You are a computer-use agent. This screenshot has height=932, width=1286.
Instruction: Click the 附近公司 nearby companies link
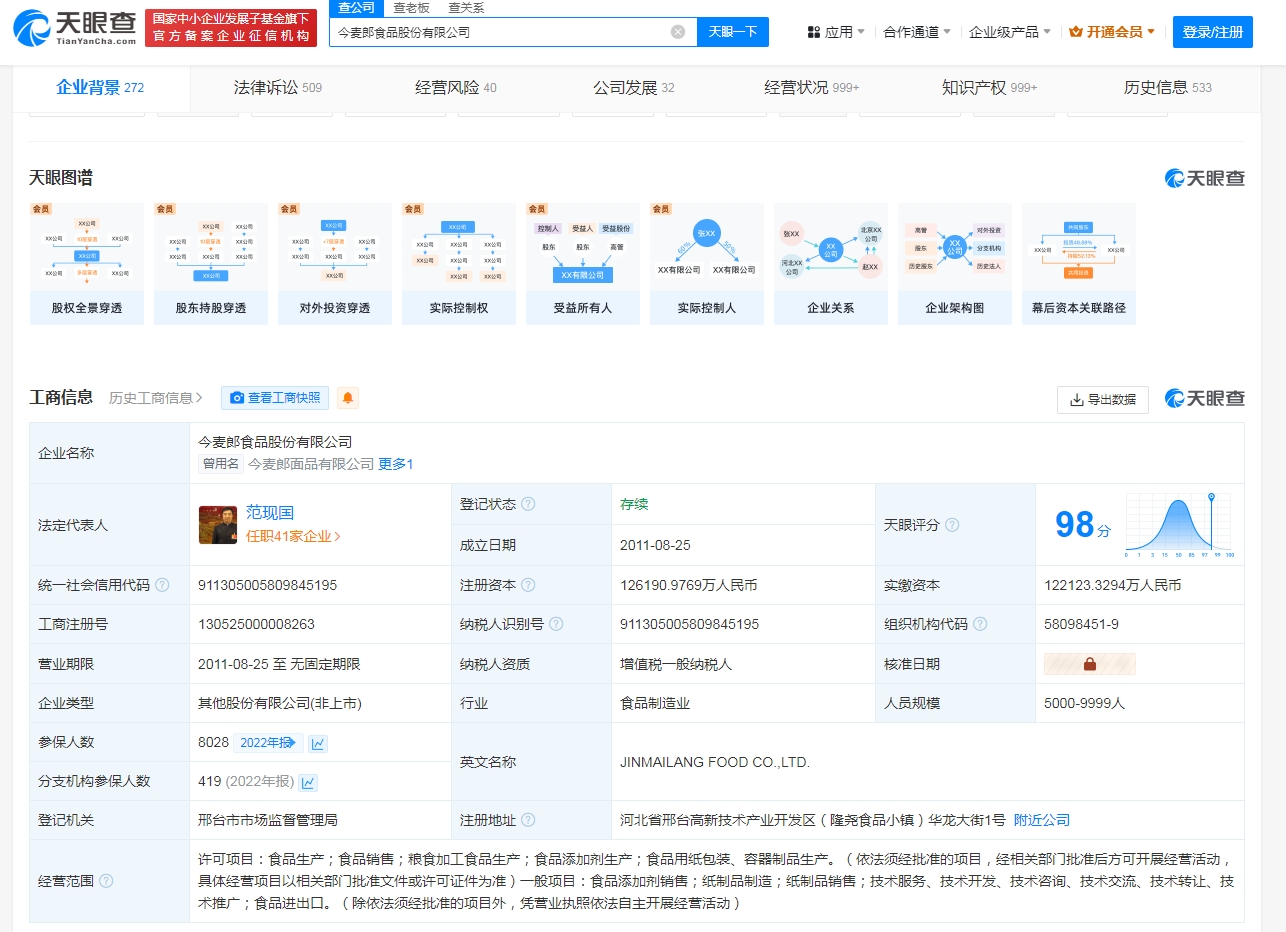(1042, 820)
